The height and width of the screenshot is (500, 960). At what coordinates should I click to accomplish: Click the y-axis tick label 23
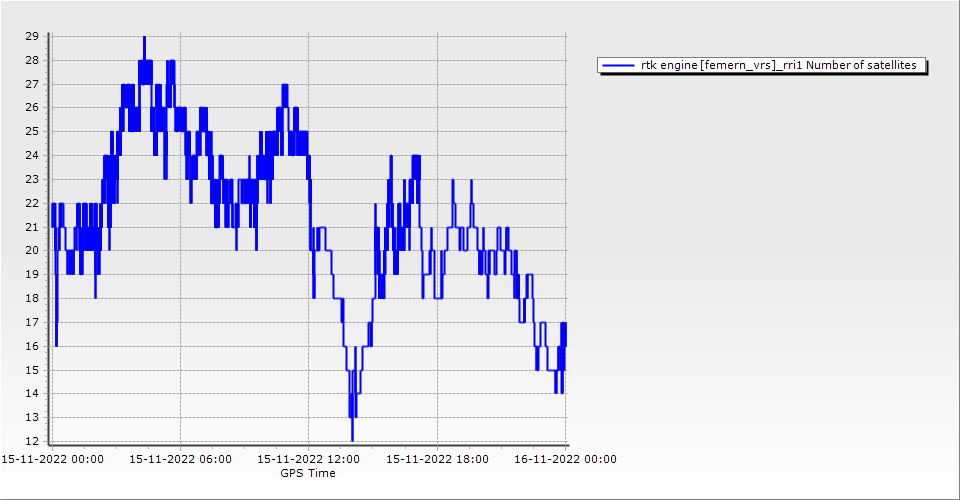pyautogui.click(x=32, y=179)
